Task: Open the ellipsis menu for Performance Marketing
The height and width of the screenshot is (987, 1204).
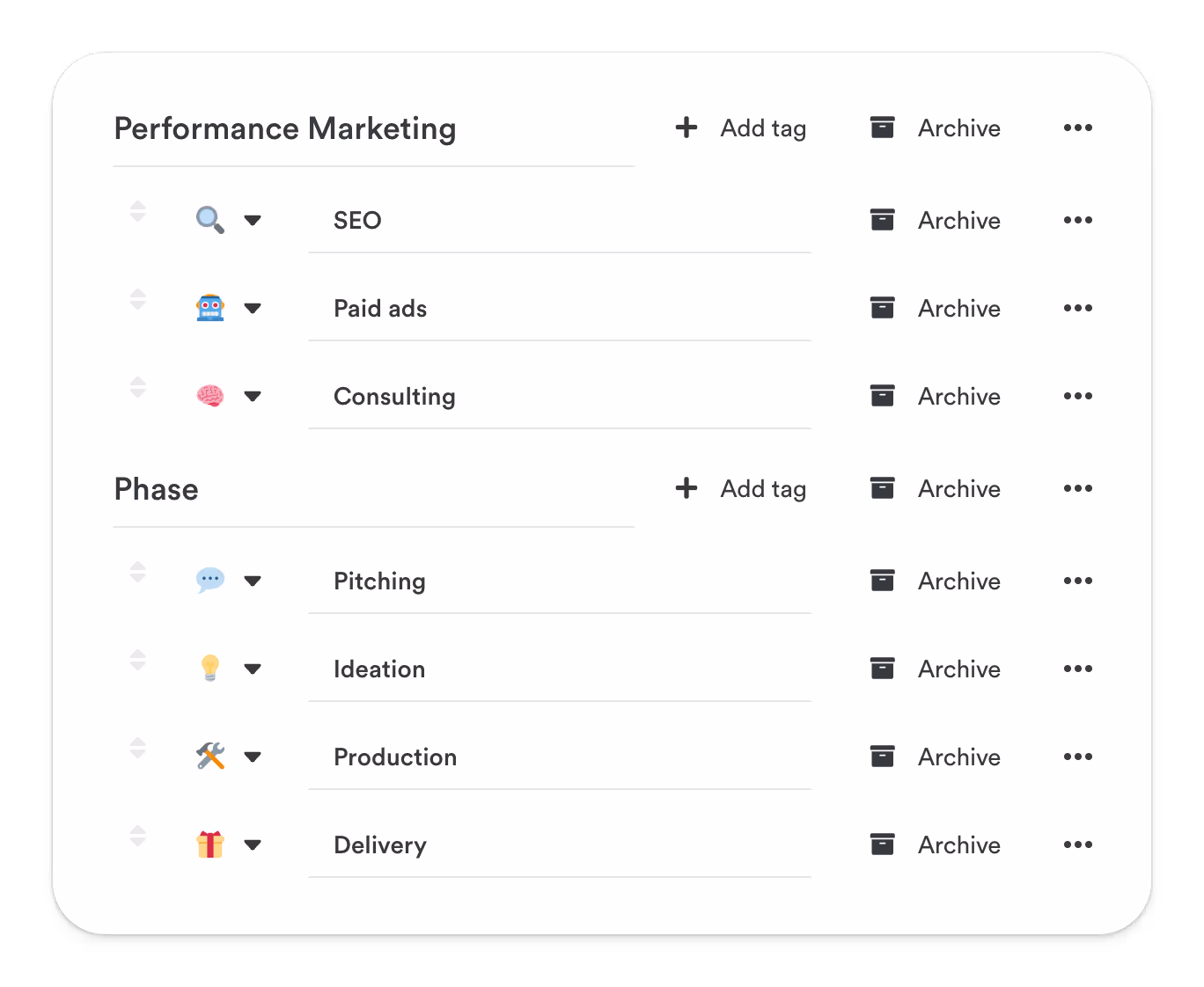Action: (x=1077, y=128)
